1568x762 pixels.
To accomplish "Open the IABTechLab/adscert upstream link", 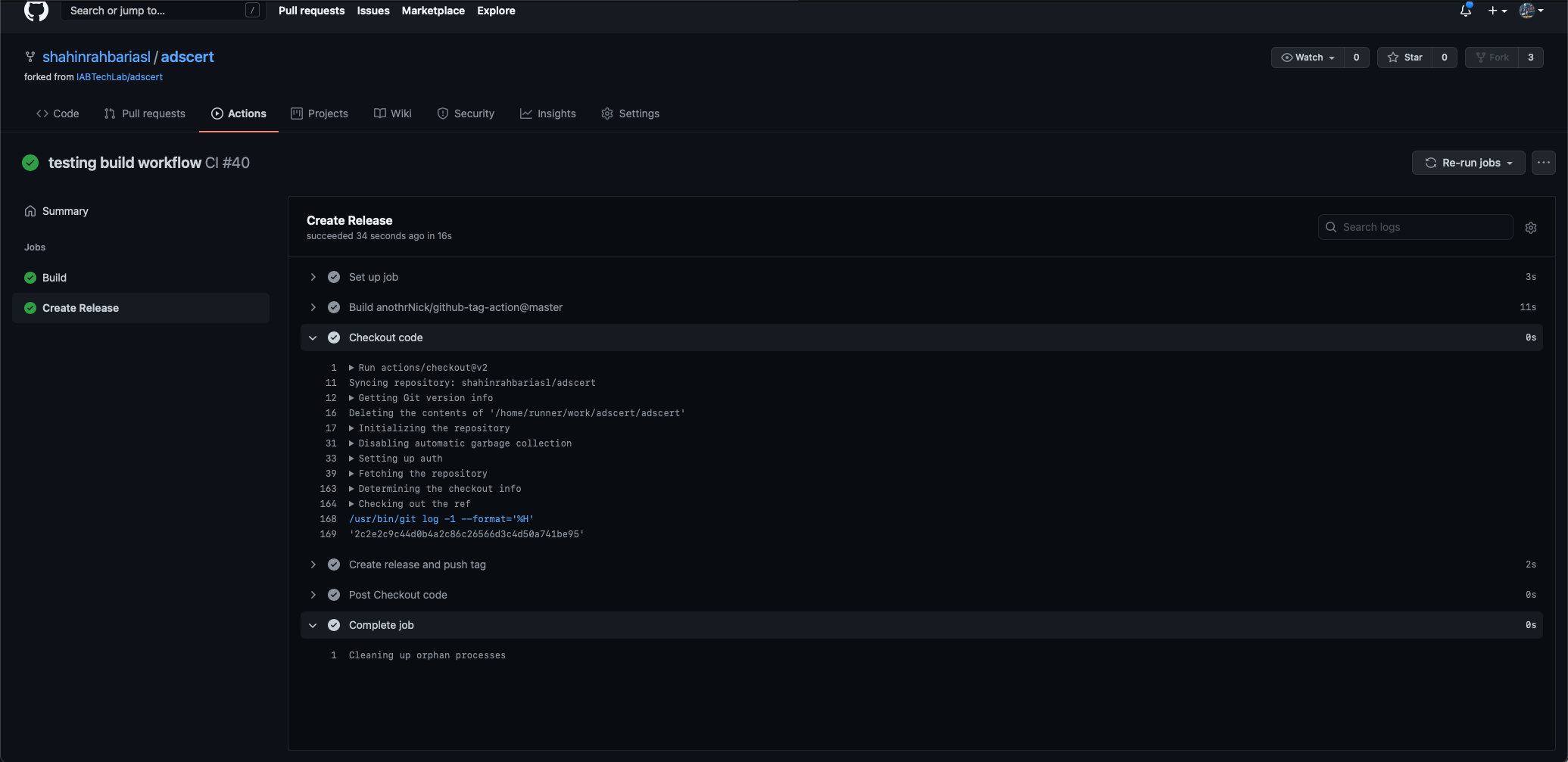I will tap(119, 76).
